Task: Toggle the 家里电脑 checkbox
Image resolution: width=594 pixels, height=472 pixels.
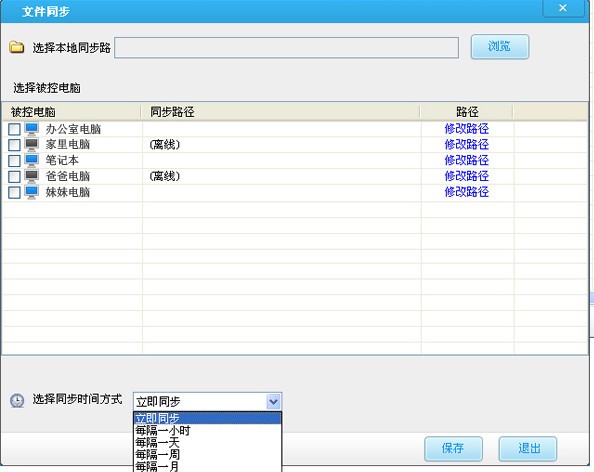Action: coord(14,145)
